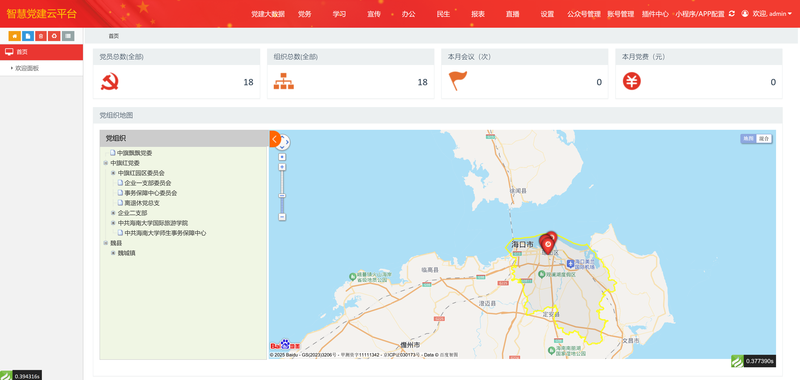Viewport: 800px width, 380px height.
Task: Open the 宣传 menu
Action: [374, 14]
